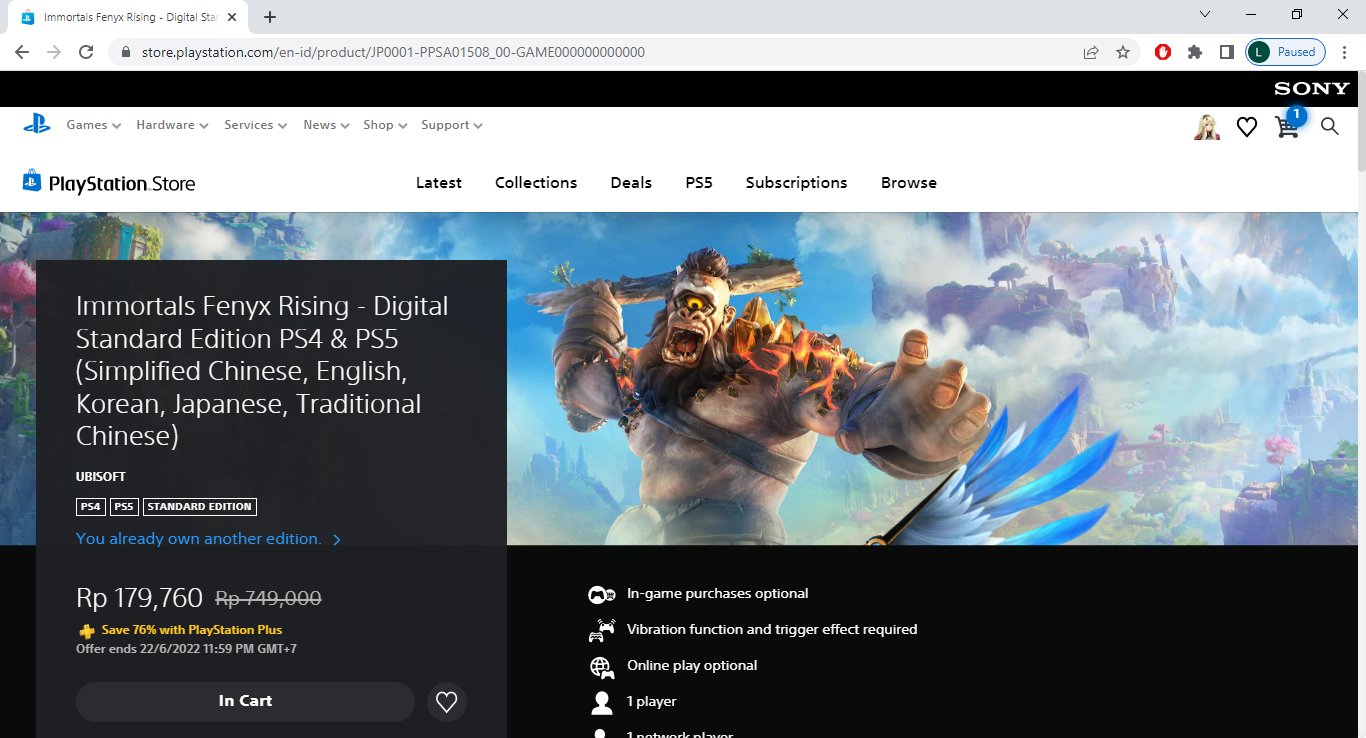
Task: Open the search magnifier icon
Action: (x=1329, y=126)
